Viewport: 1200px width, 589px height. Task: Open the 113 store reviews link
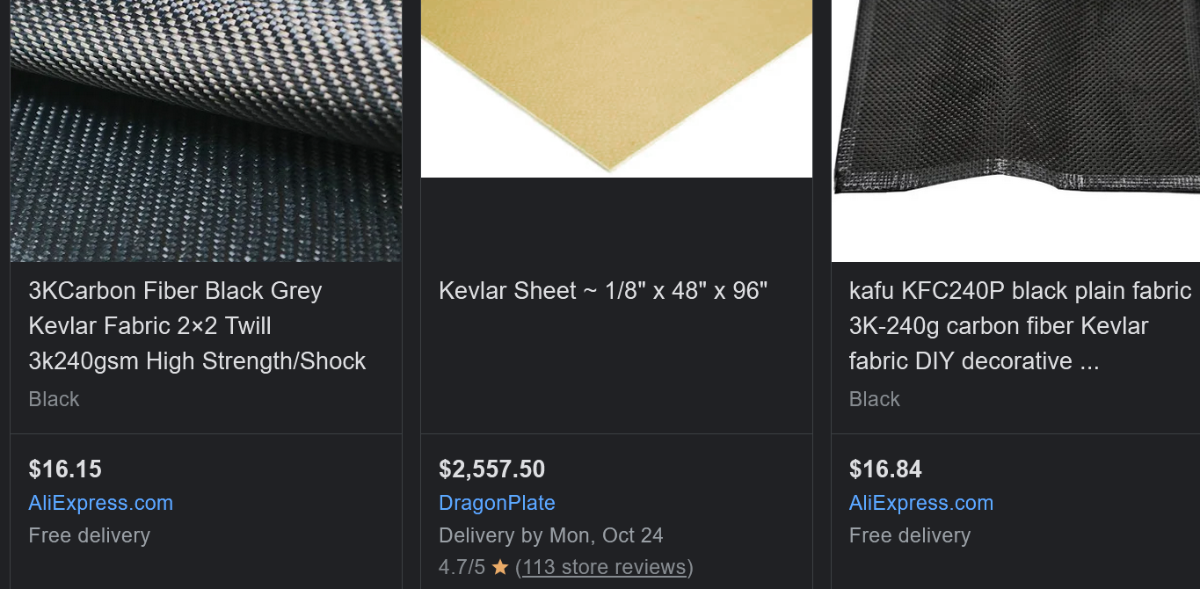[604, 568]
